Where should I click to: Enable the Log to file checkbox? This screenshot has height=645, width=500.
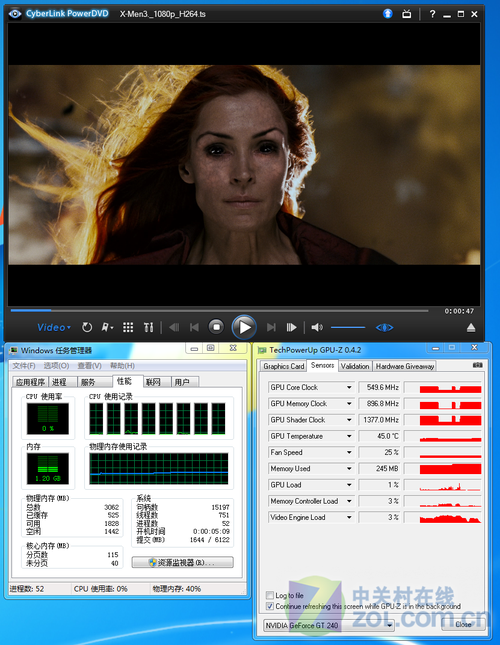(x=270, y=595)
